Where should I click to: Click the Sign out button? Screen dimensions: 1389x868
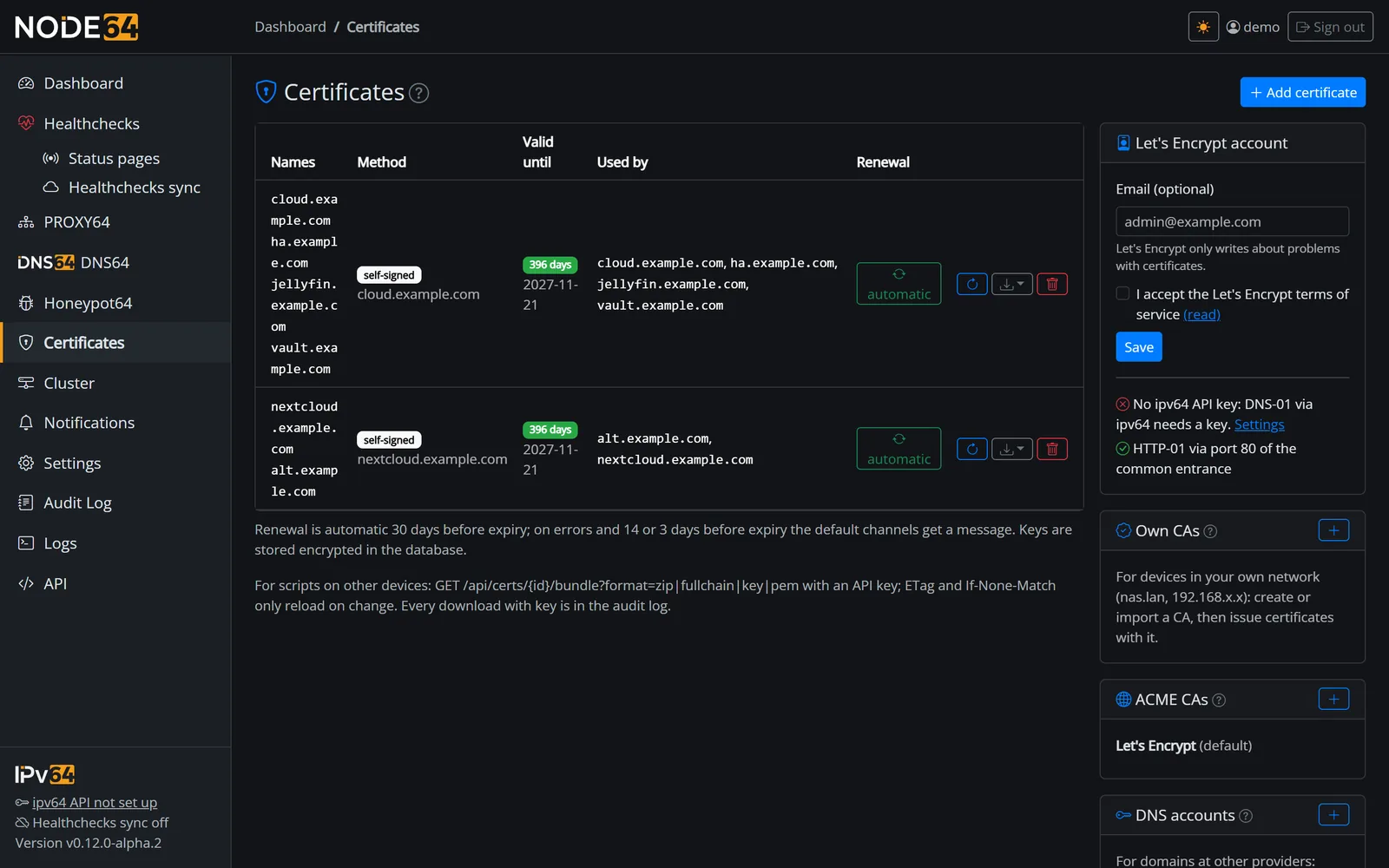pos(1330,27)
